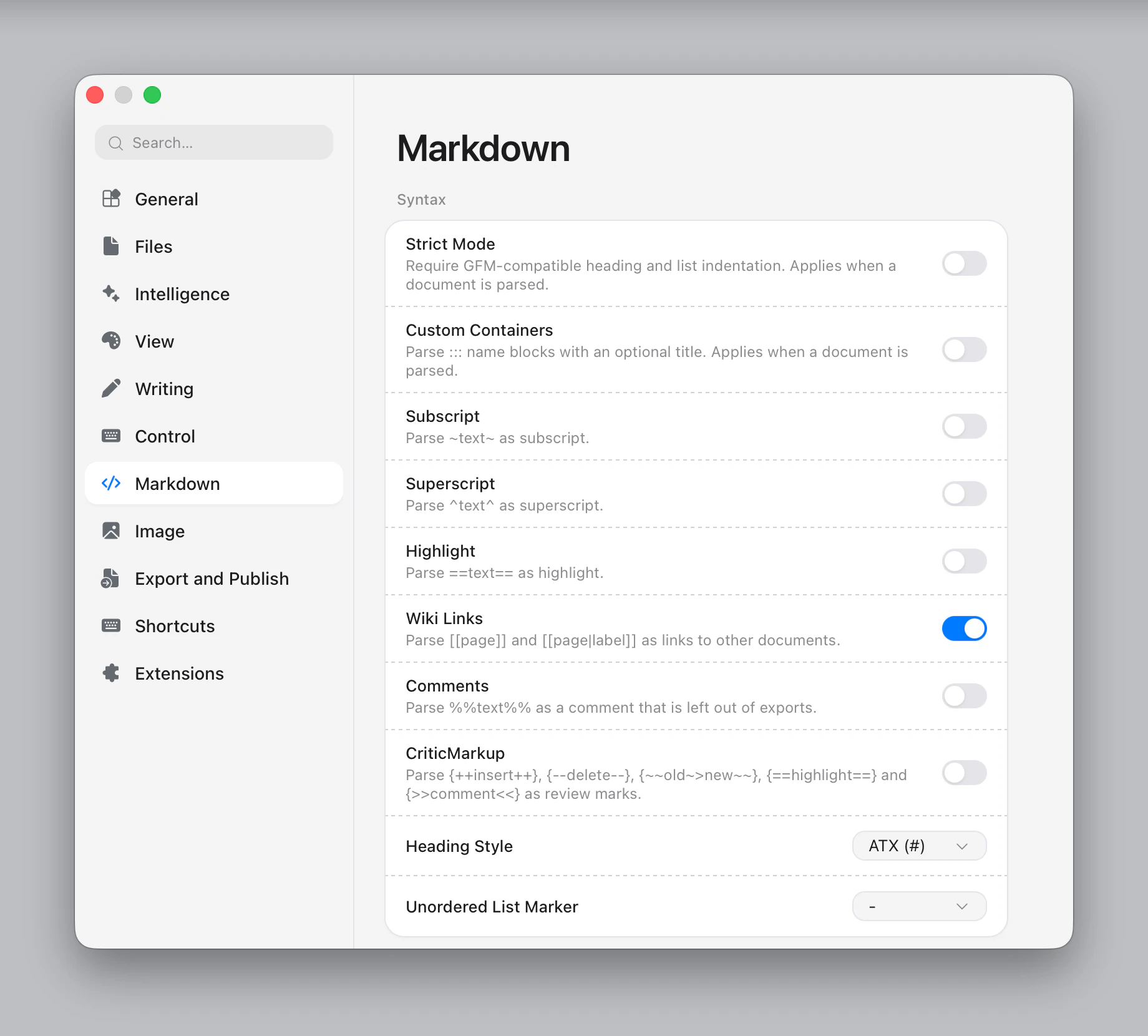Navigate to the Control settings

[214, 436]
